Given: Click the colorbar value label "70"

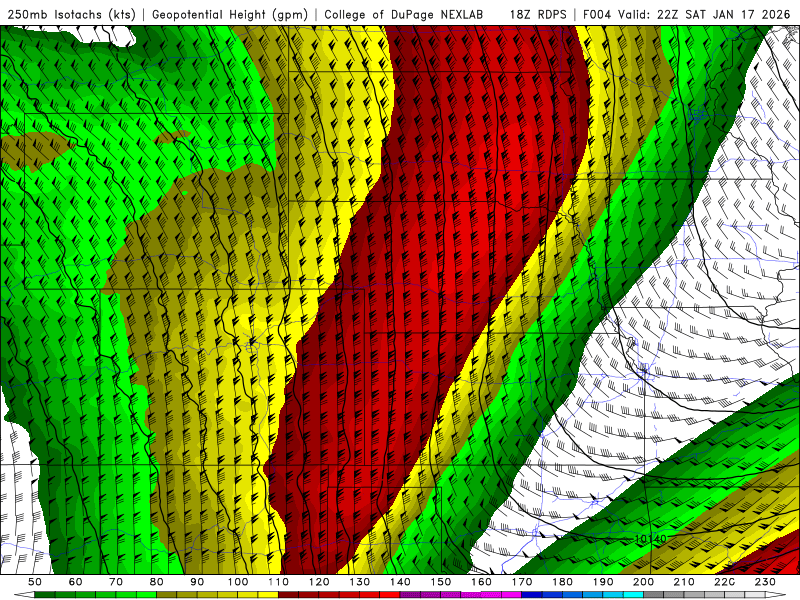Looking at the screenshot, I should click(116, 582).
